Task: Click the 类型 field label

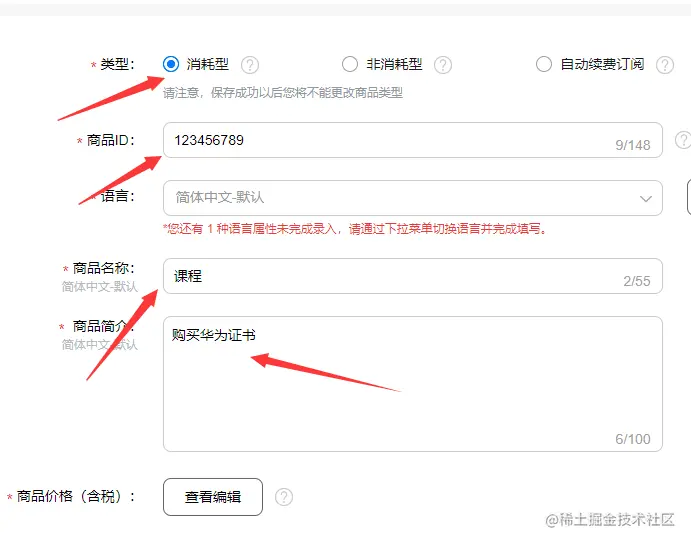Action: (117, 64)
